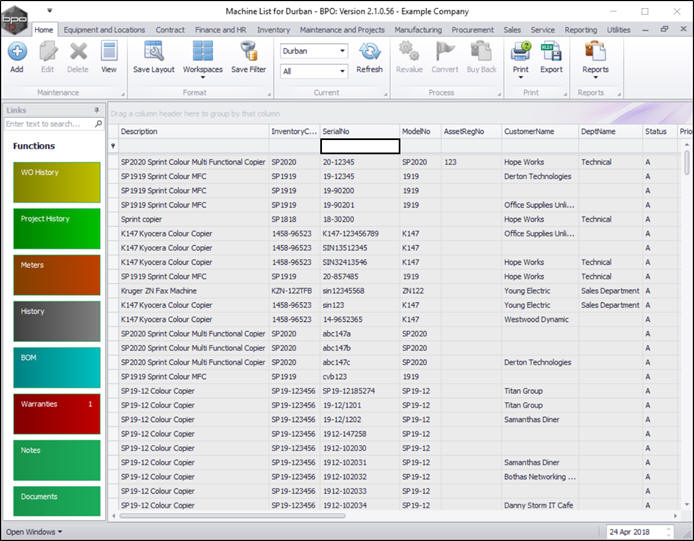Click the SerialNo filter input box
The height and width of the screenshot is (541, 694).
[x=359, y=146]
